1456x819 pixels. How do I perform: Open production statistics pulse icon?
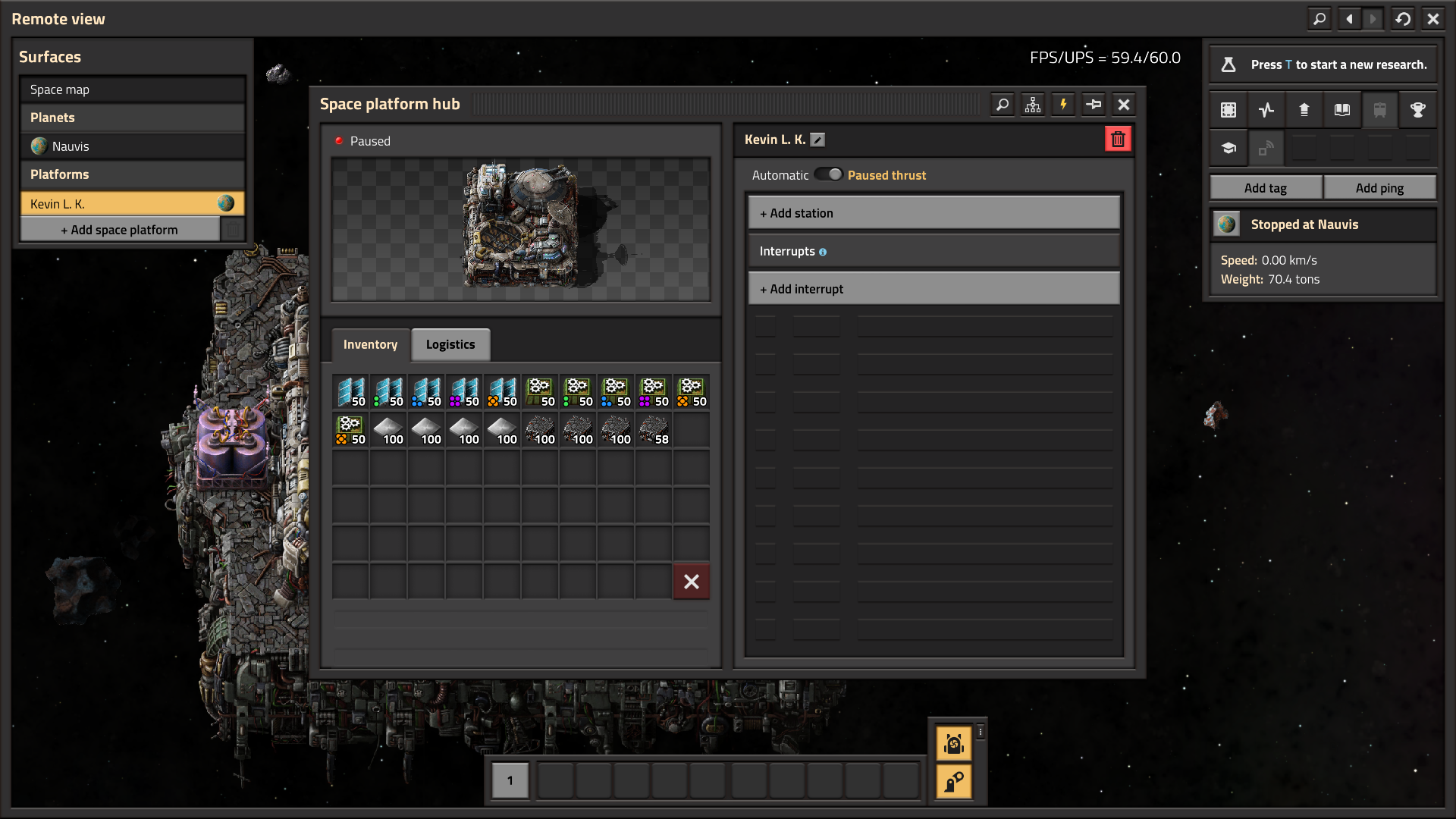click(1266, 110)
